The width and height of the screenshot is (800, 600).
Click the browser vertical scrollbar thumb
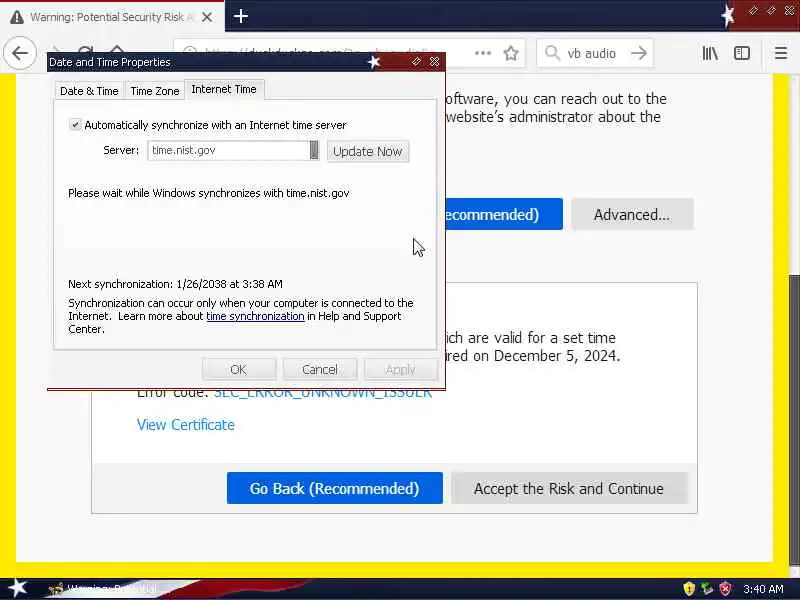(x=794, y=418)
